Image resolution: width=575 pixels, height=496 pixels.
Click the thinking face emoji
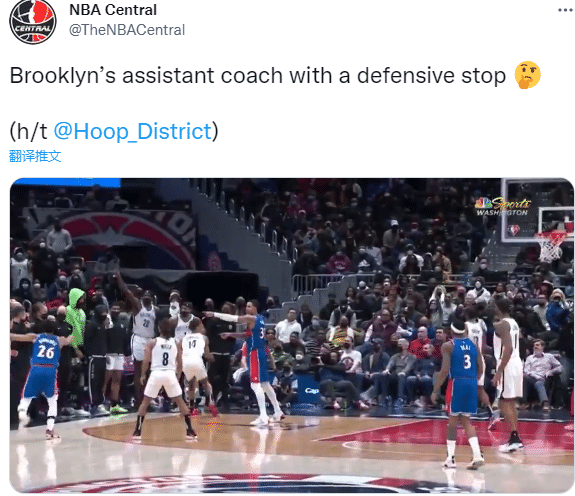point(527,75)
